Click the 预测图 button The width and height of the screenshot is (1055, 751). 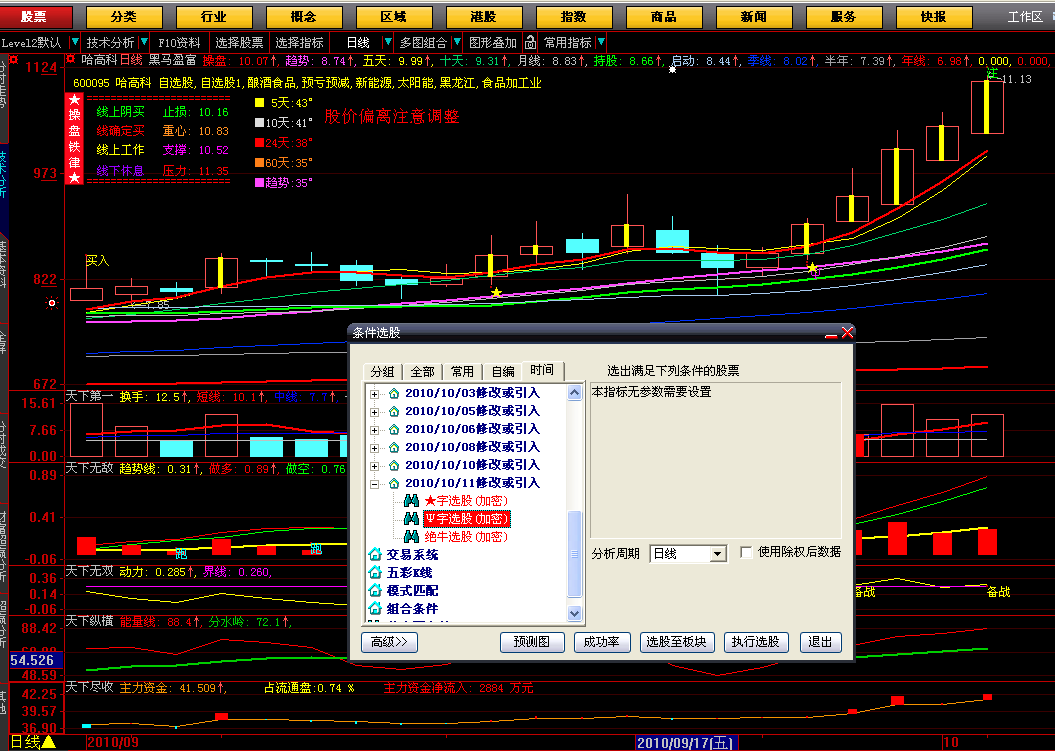coord(532,642)
